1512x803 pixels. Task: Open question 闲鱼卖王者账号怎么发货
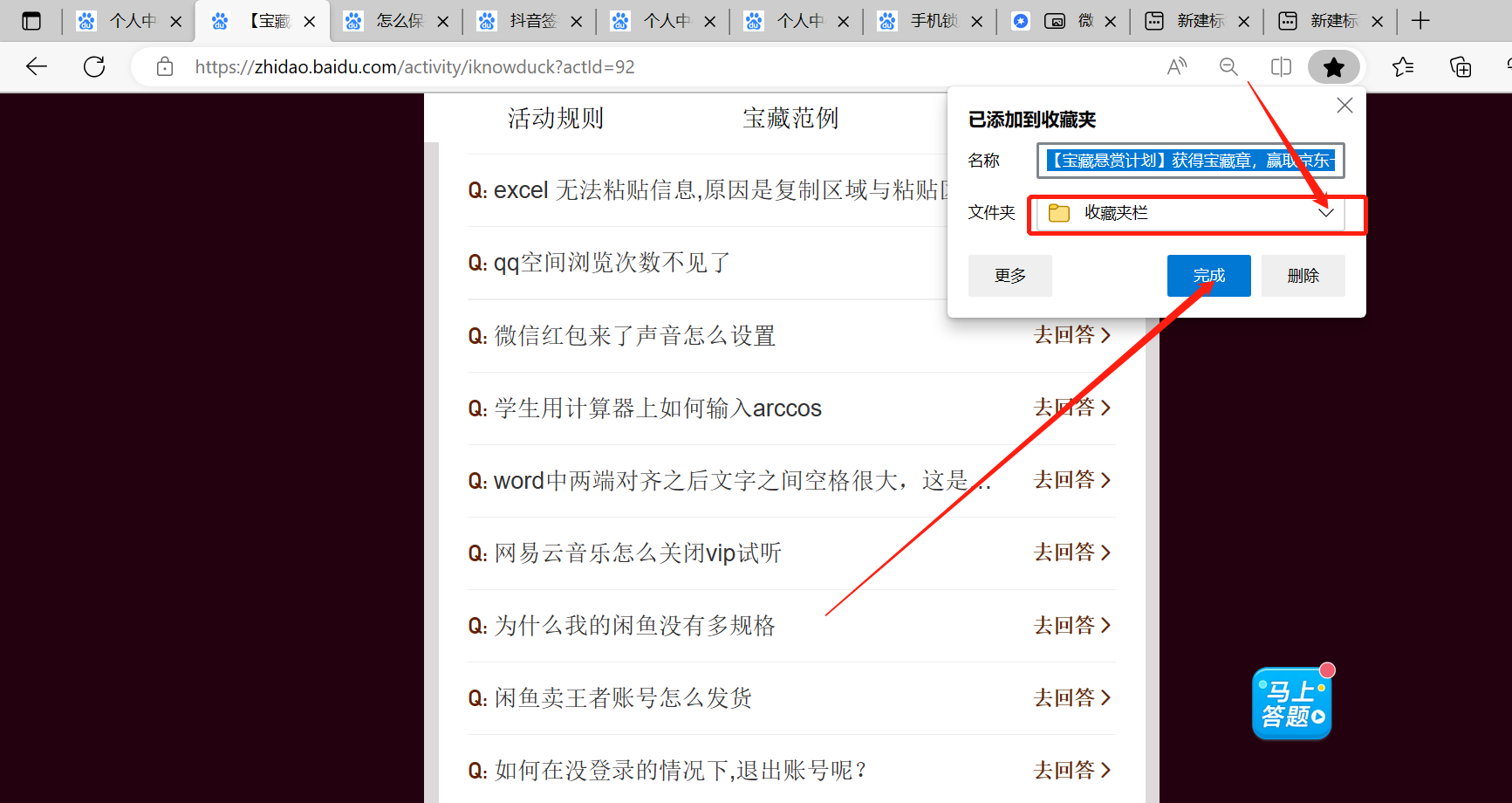tap(610, 698)
